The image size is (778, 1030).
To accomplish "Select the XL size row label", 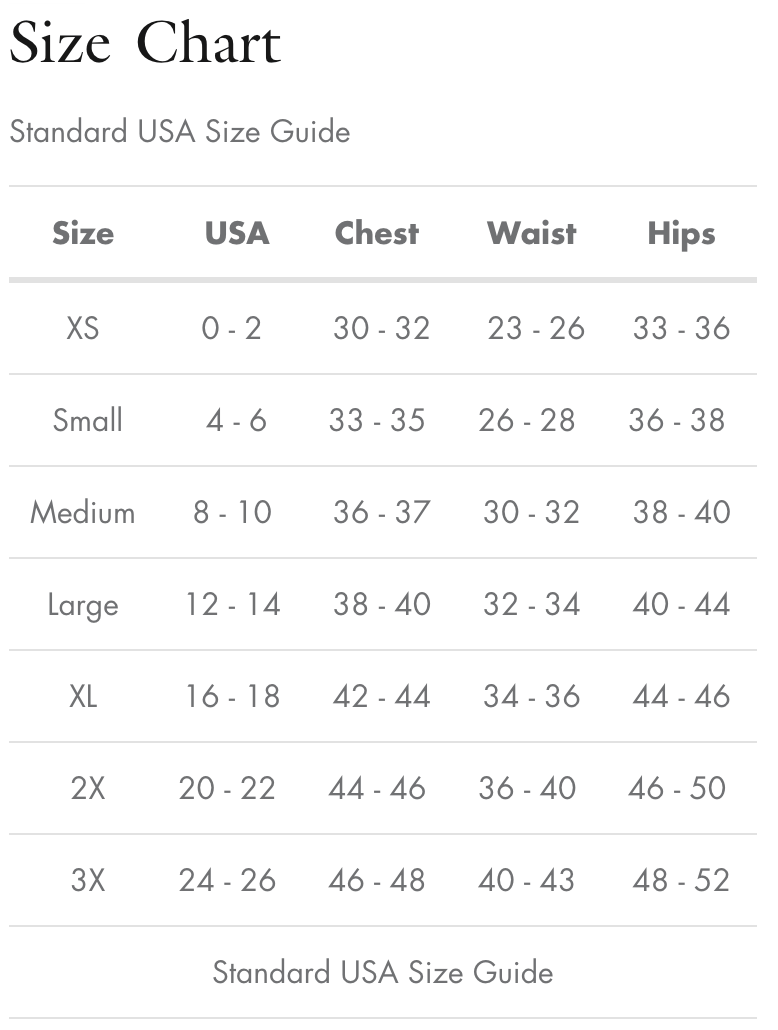I will (83, 696).
